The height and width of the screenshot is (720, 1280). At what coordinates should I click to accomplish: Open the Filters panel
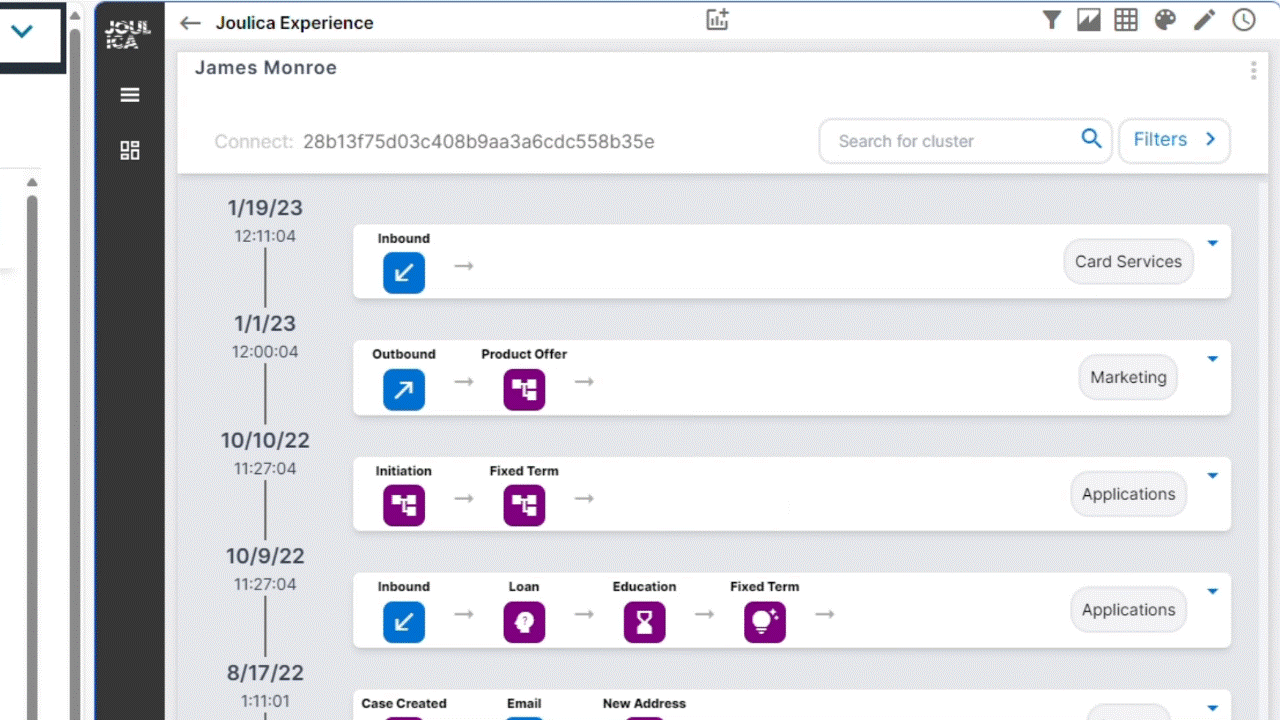tap(1174, 140)
